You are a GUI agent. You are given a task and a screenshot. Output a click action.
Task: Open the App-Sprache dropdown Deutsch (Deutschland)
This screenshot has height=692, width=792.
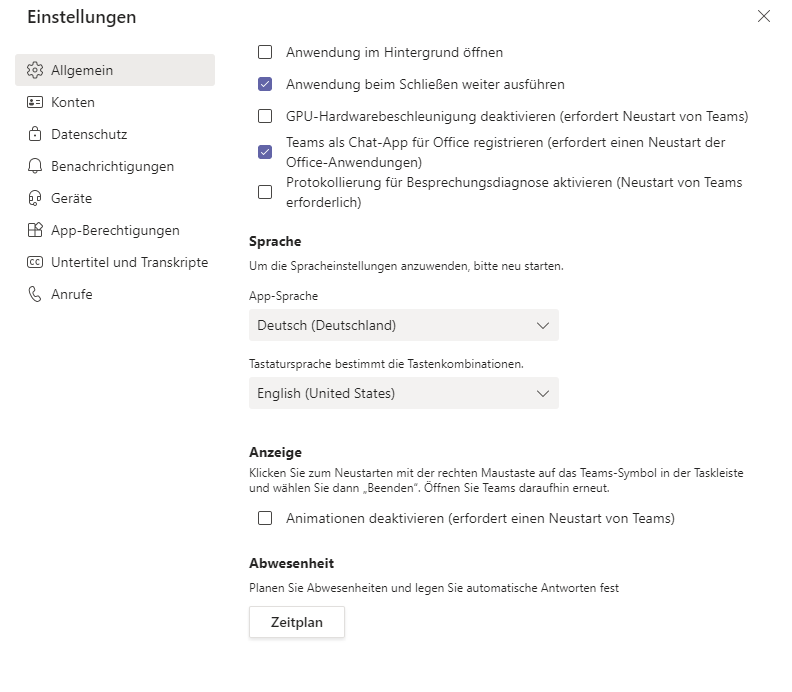click(x=404, y=325)
